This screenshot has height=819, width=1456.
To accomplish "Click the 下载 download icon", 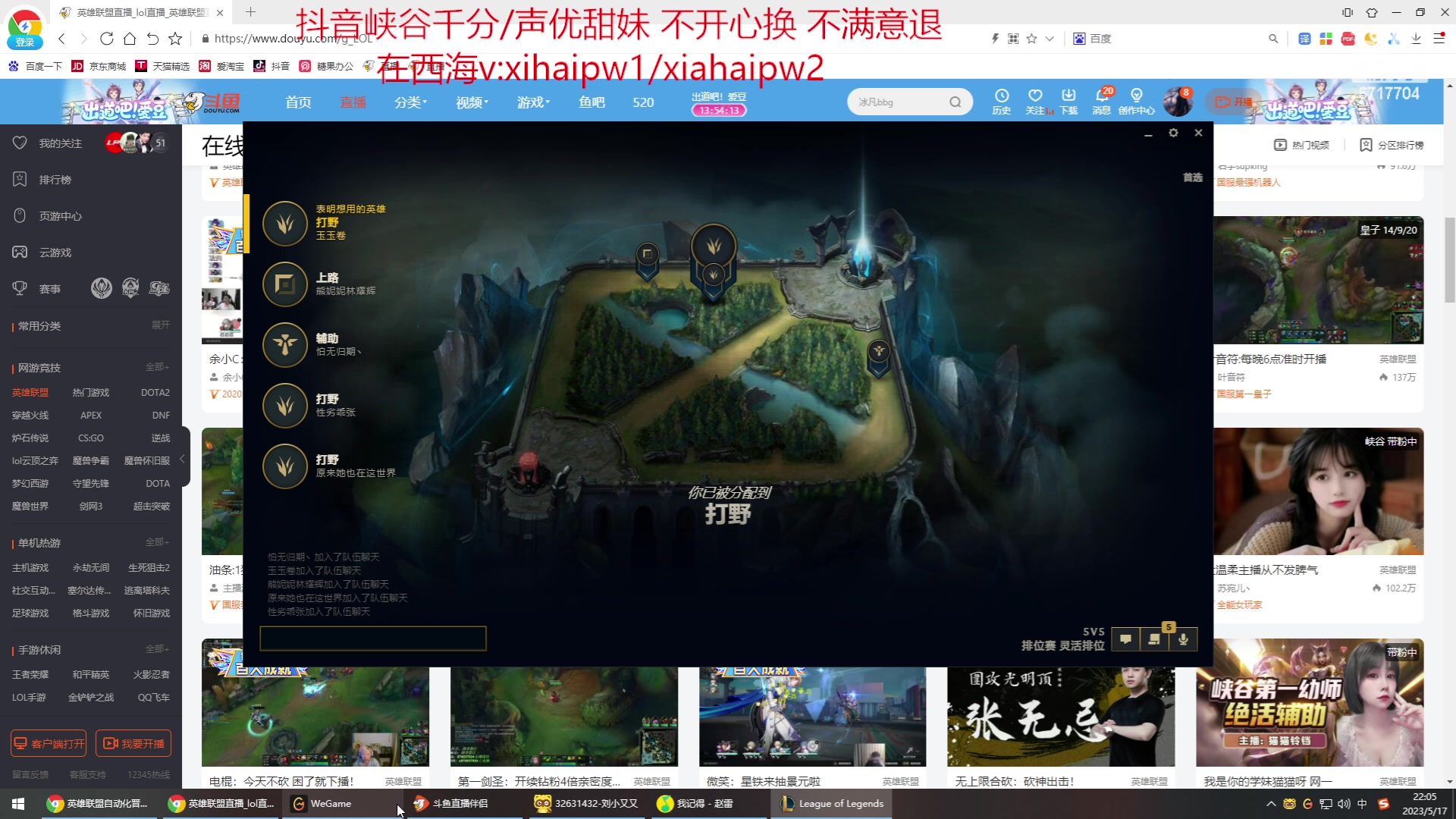I will [x=1068, y=96].
